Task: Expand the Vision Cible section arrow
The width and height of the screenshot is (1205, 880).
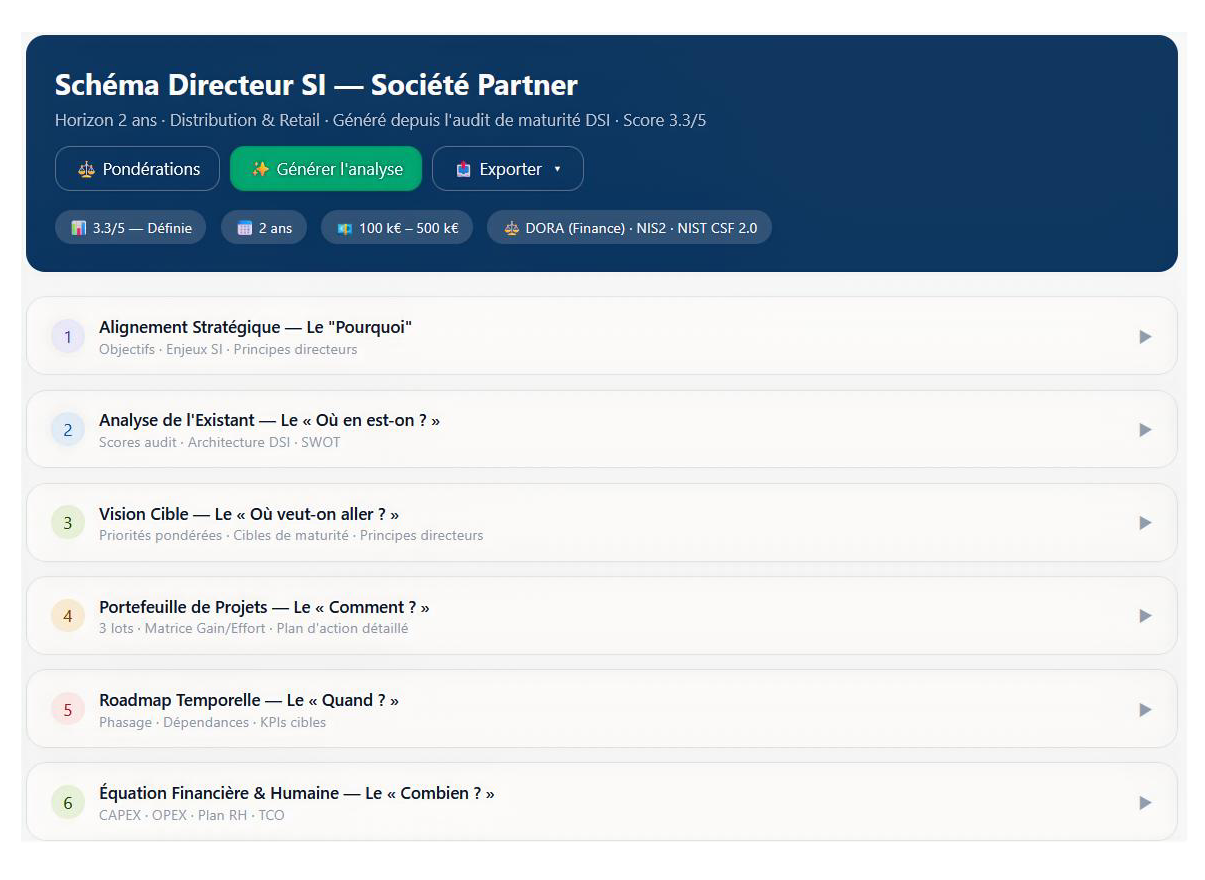Action: 1145,523
